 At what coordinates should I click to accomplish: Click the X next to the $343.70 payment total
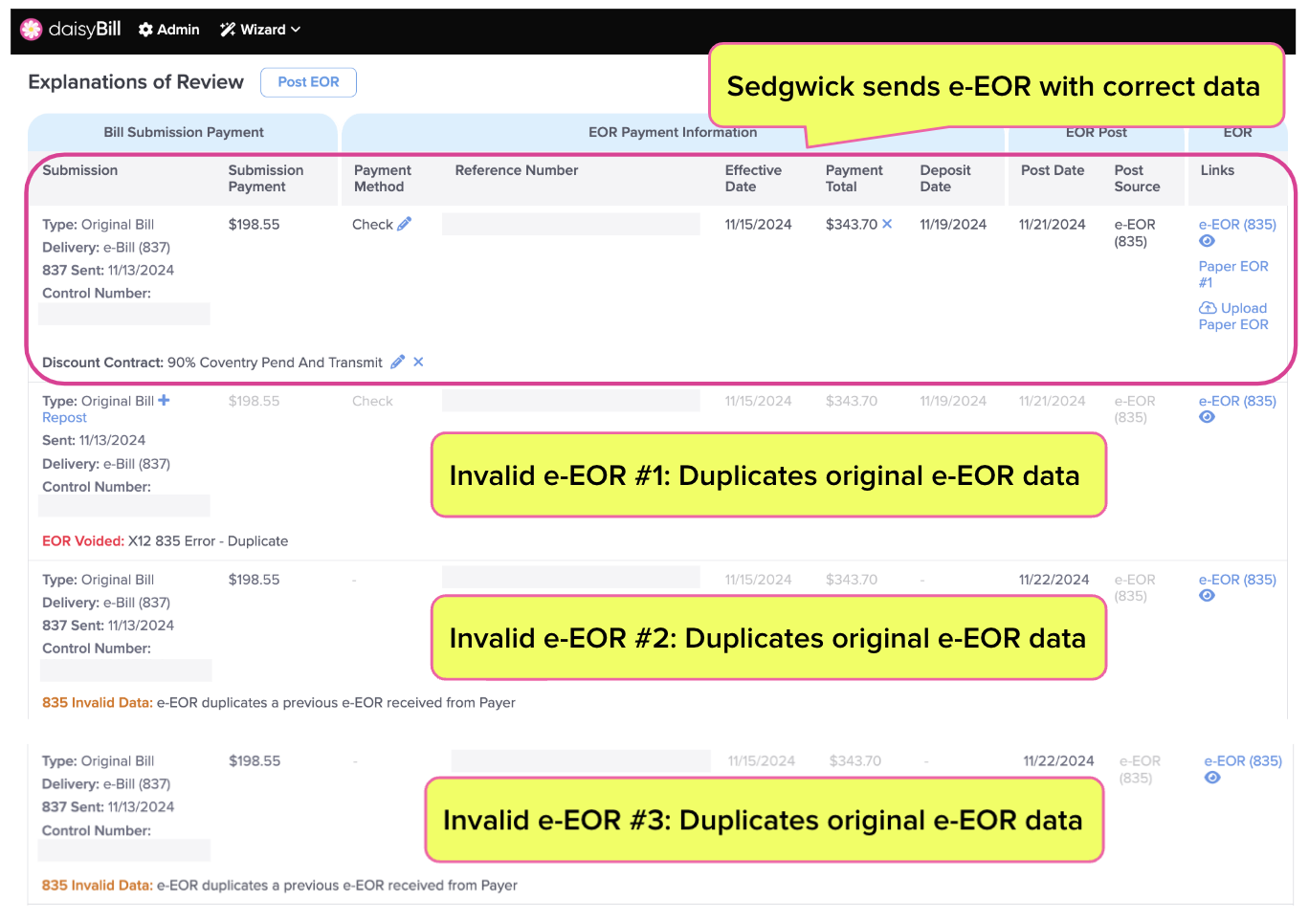[888, 224]
